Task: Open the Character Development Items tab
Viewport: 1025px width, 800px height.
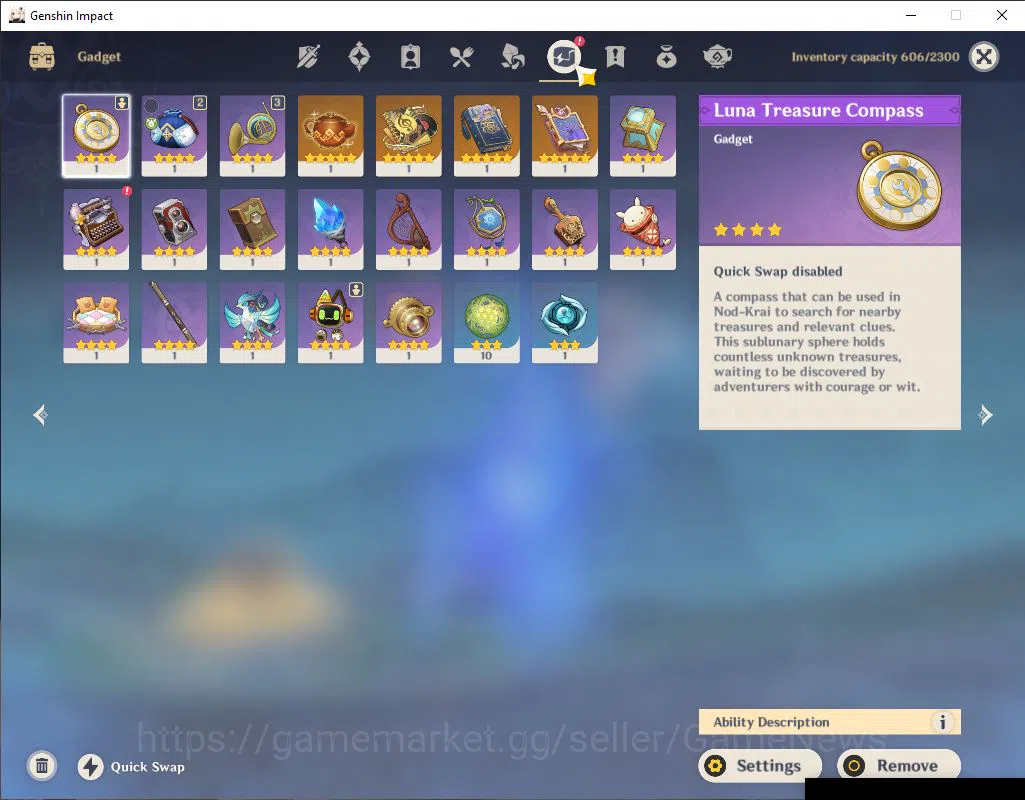Action: coord(411,57)
